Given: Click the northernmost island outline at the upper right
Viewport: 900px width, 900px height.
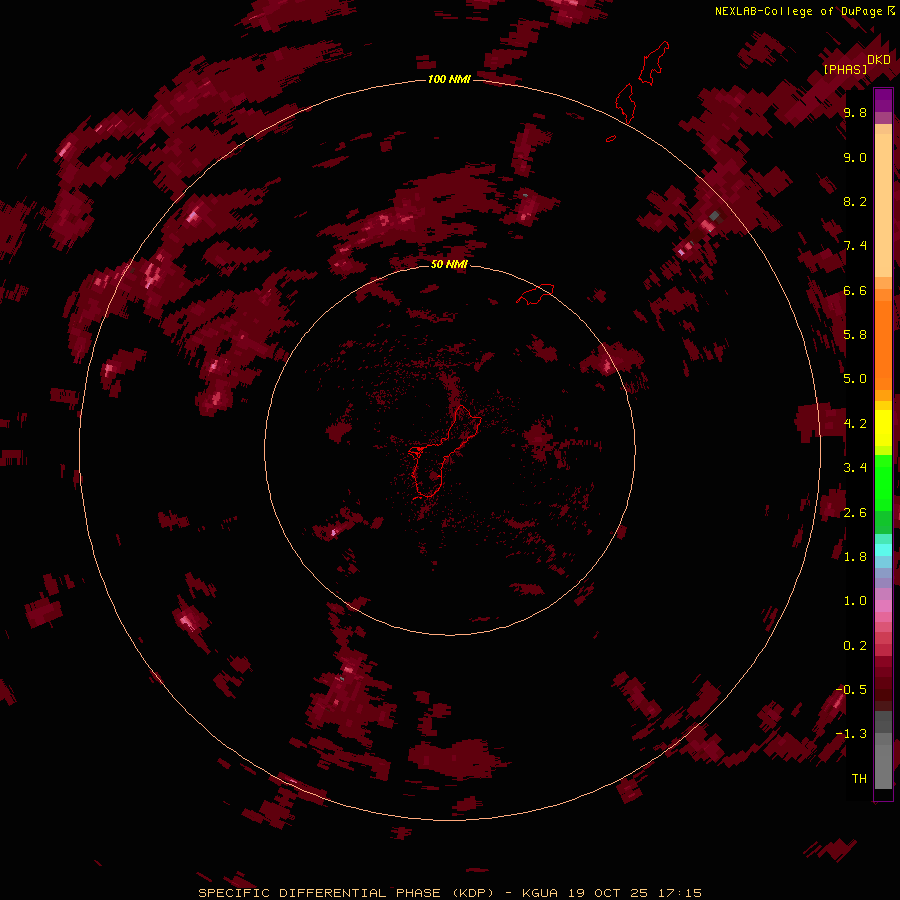Looking at the screenshot, I should (x=654, y=63).
